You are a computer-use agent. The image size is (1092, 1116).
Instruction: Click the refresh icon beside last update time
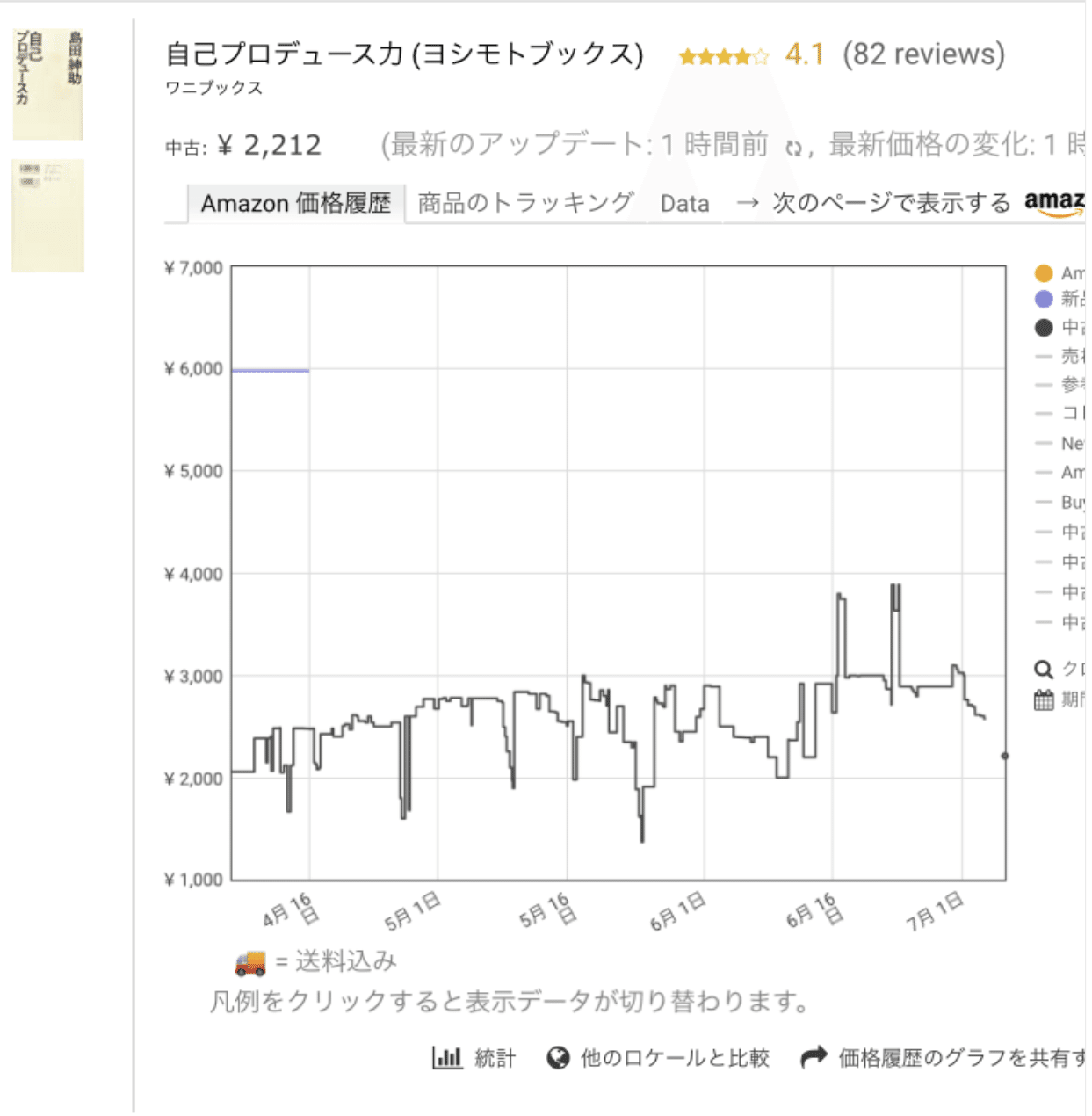click(793, 149)
